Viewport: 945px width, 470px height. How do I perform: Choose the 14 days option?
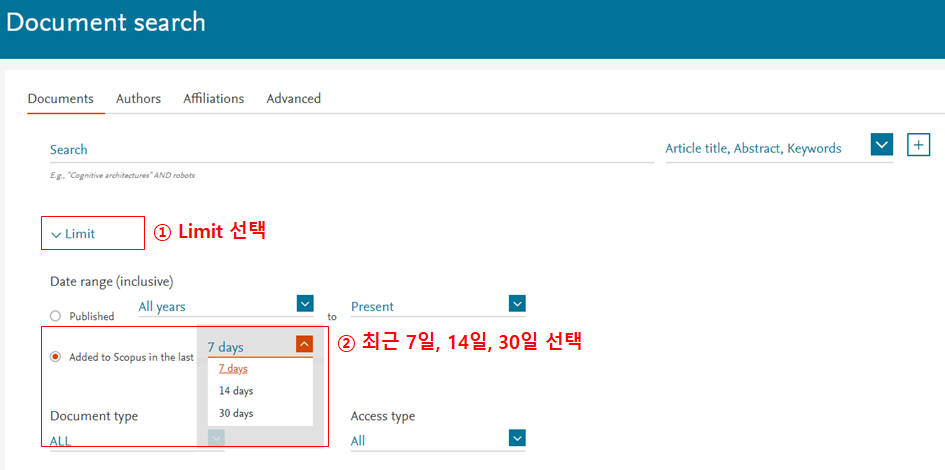(x=236, y=391)
